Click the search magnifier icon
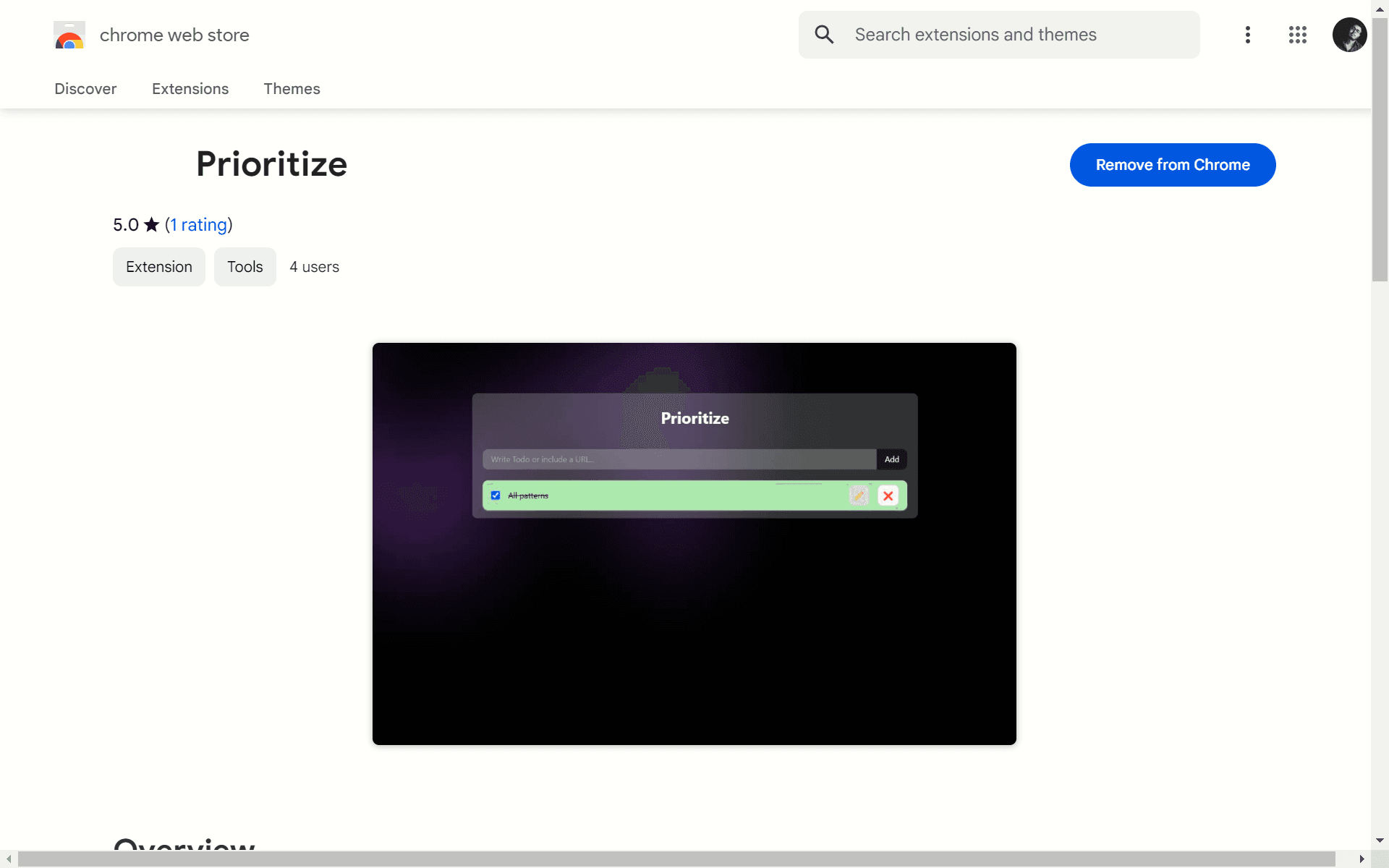 click(824, 34)
